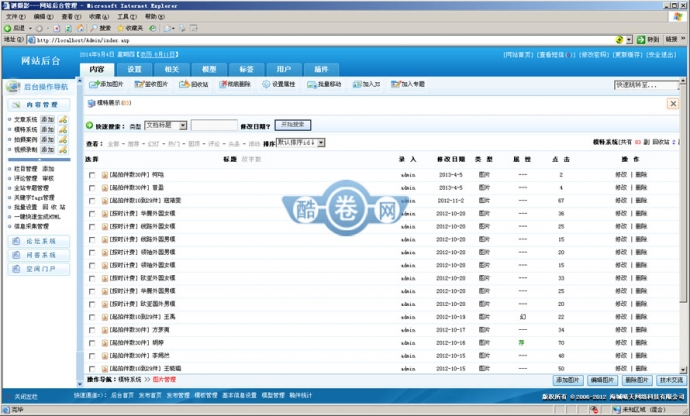Viewport: 690px width, 416px height.
Task: Tick the checkbox for the 方萝夷 row
Action: (x=92, y=330)
